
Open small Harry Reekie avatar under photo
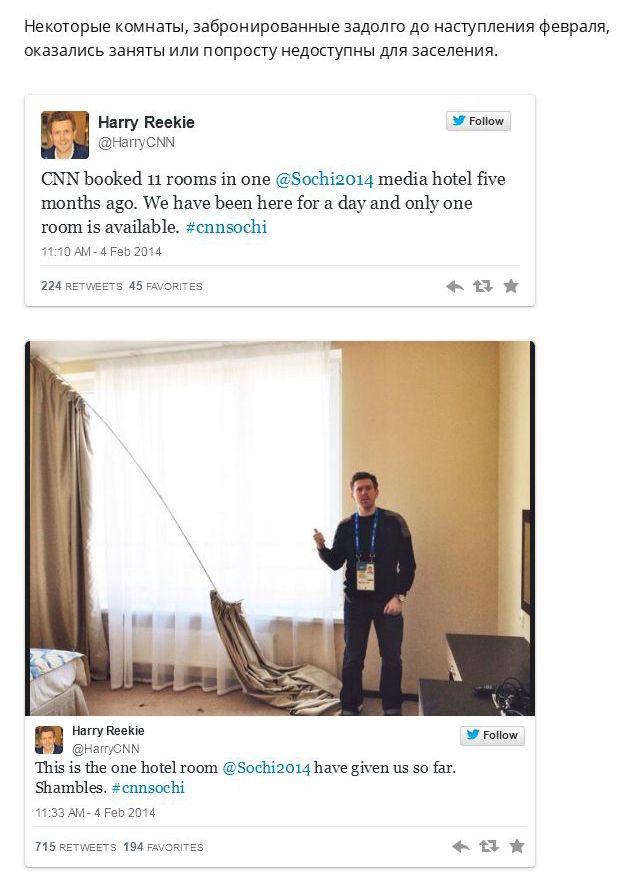coord(49,740)
